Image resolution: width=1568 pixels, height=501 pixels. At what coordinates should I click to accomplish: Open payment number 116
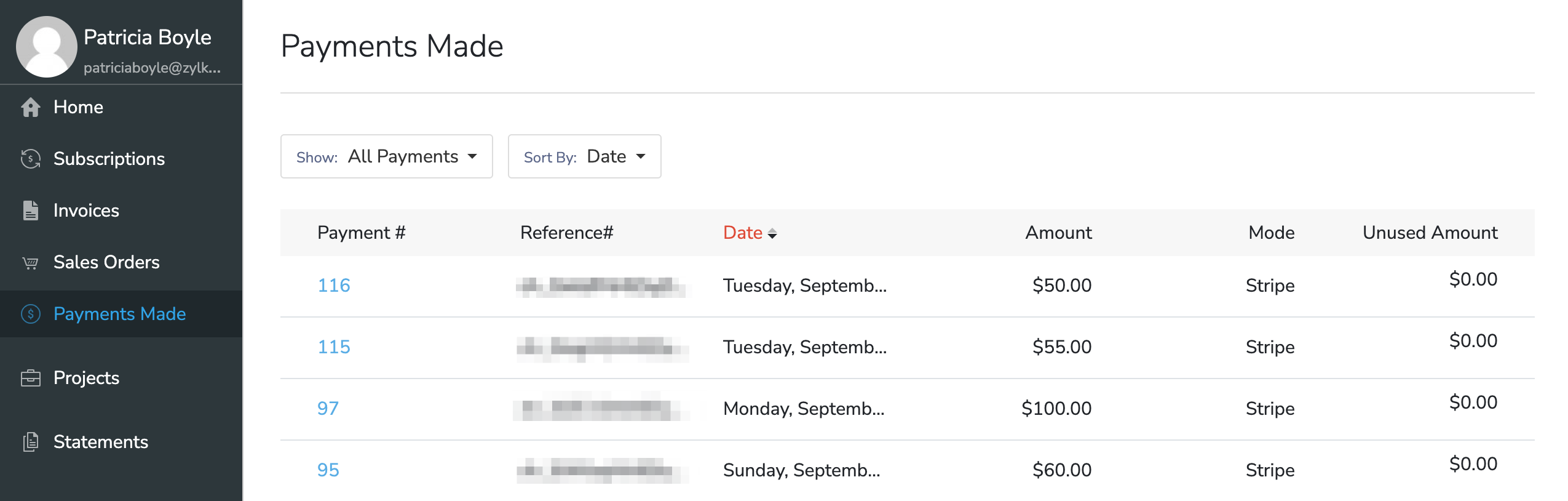333,286
